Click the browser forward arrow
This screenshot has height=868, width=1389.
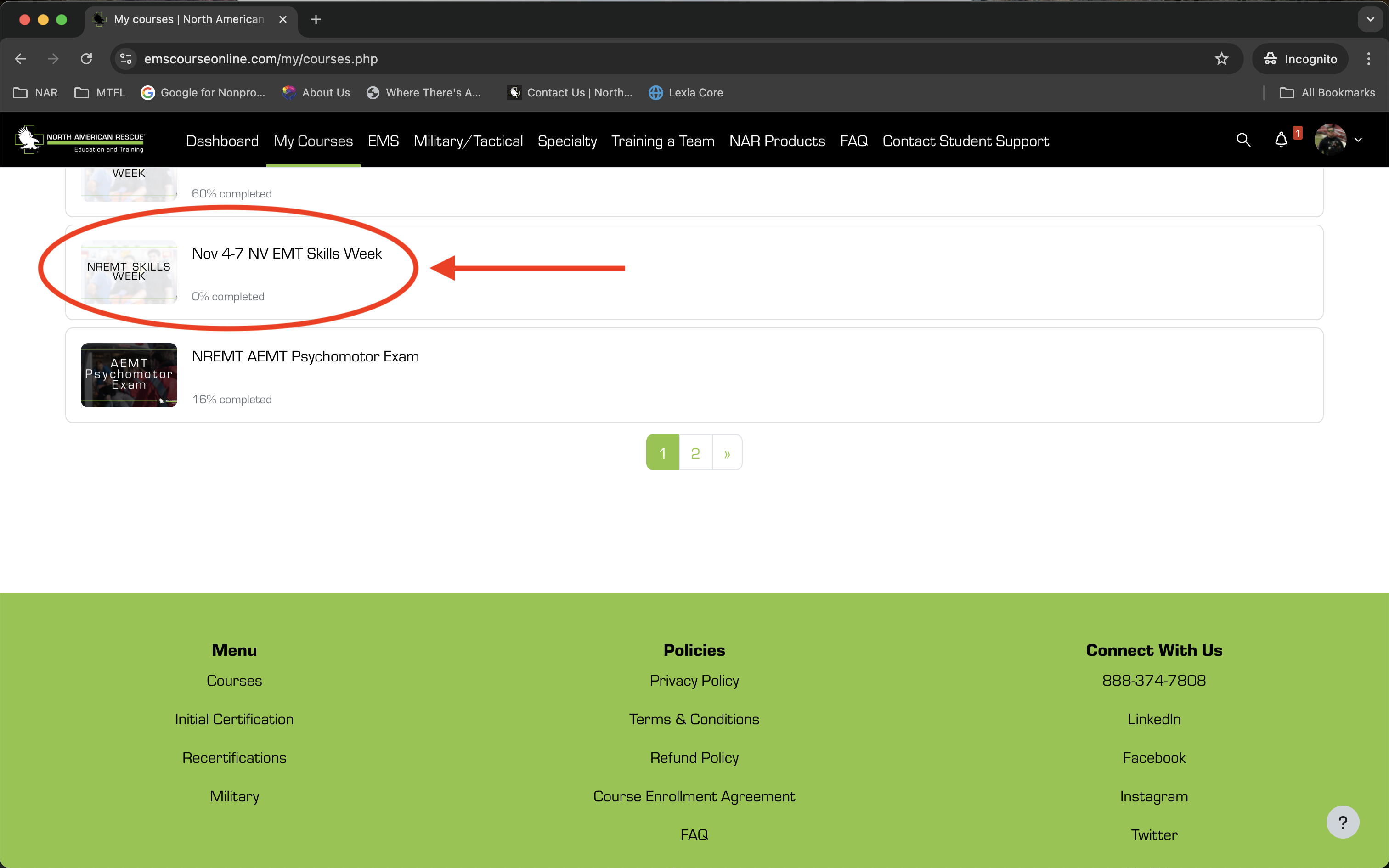click(x=53, y=59)
